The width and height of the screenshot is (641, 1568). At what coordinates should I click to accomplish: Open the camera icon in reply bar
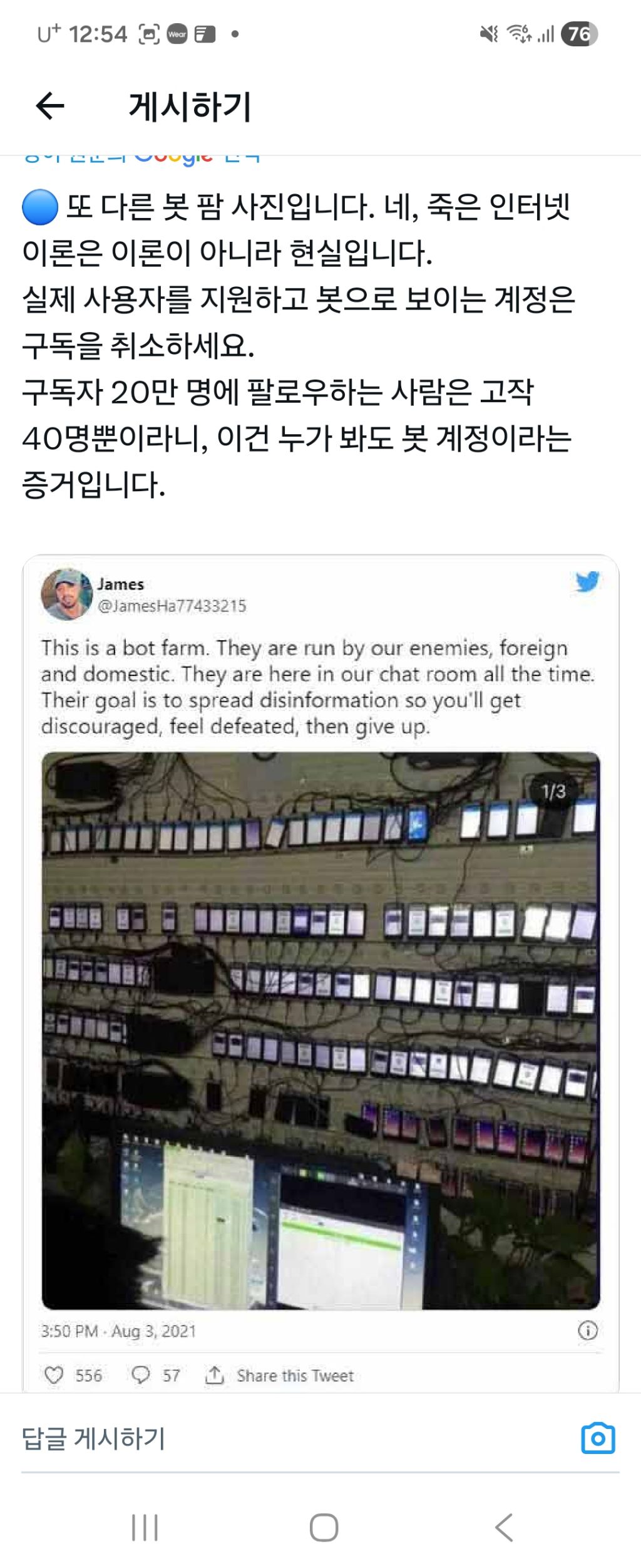click(x=598, y=1438)
